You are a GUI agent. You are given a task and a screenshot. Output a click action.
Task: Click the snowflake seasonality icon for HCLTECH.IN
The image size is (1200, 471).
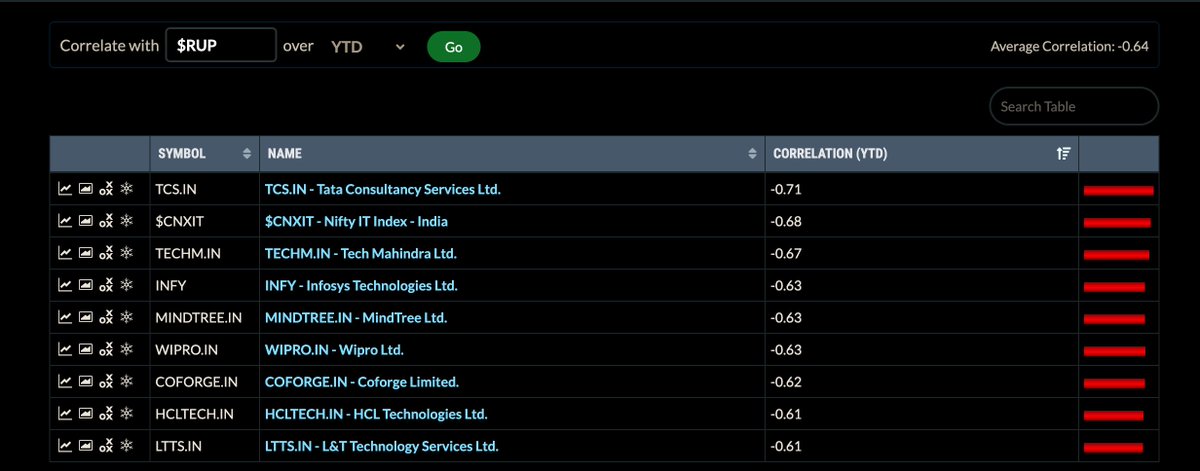coord(126,414)
